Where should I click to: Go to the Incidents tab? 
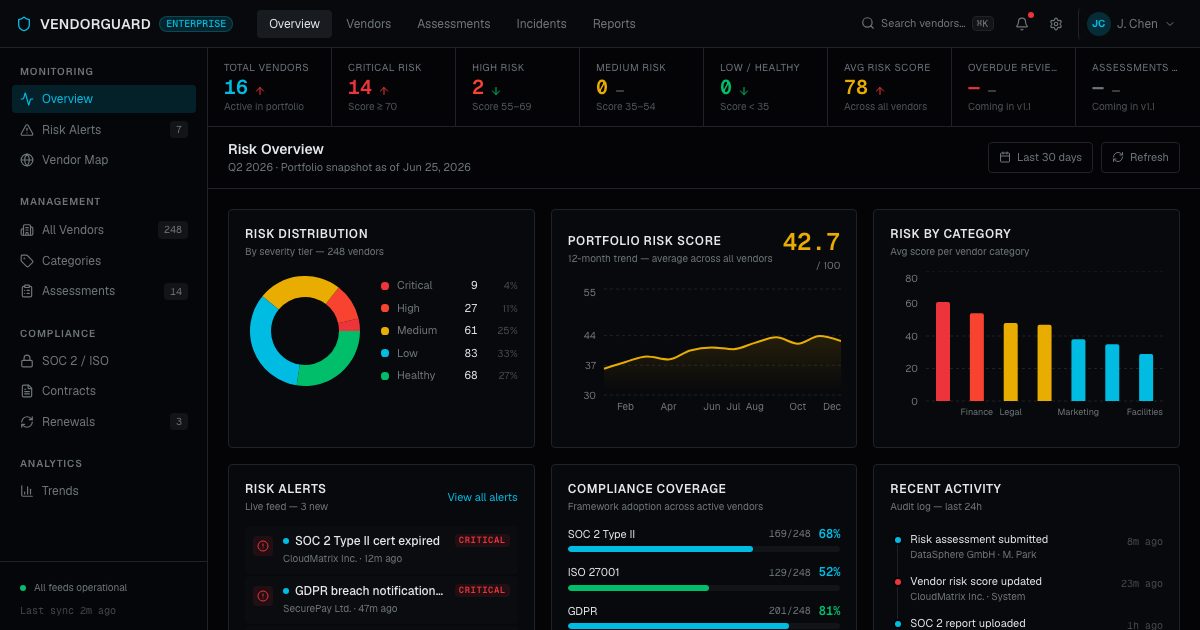point(541,24)
